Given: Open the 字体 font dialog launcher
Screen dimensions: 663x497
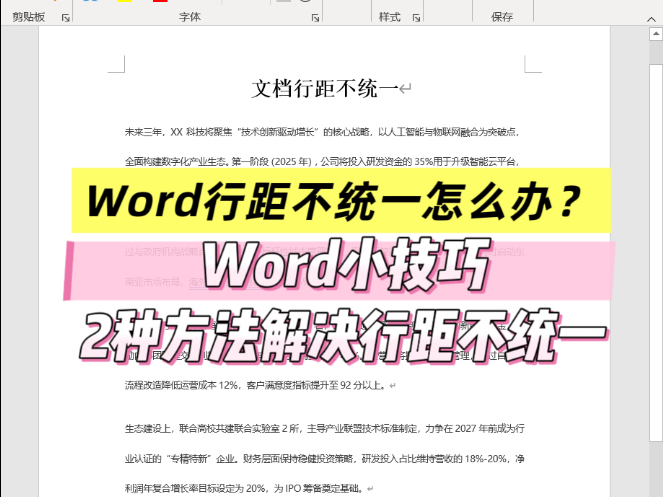Looking at the screenshot, I should point(315,18).
